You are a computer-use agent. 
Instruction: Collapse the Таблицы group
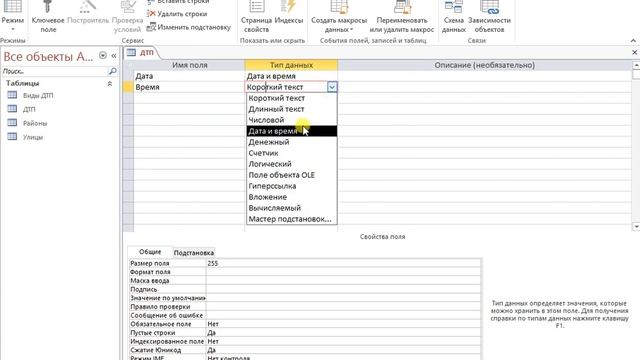coord(109,83)
